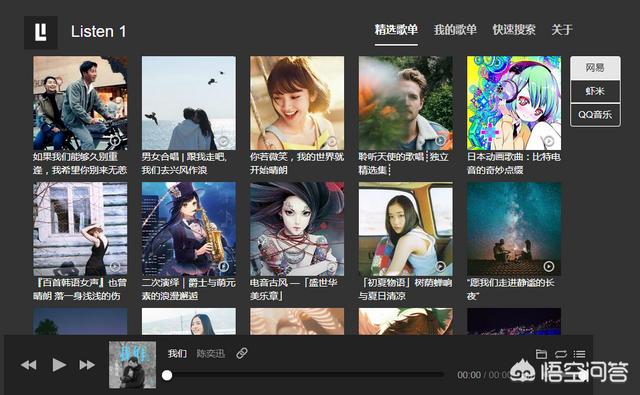Viewport: 640px width, 395px height.
Task: Click the playback progress slider handle
Action: pos(167,375)
